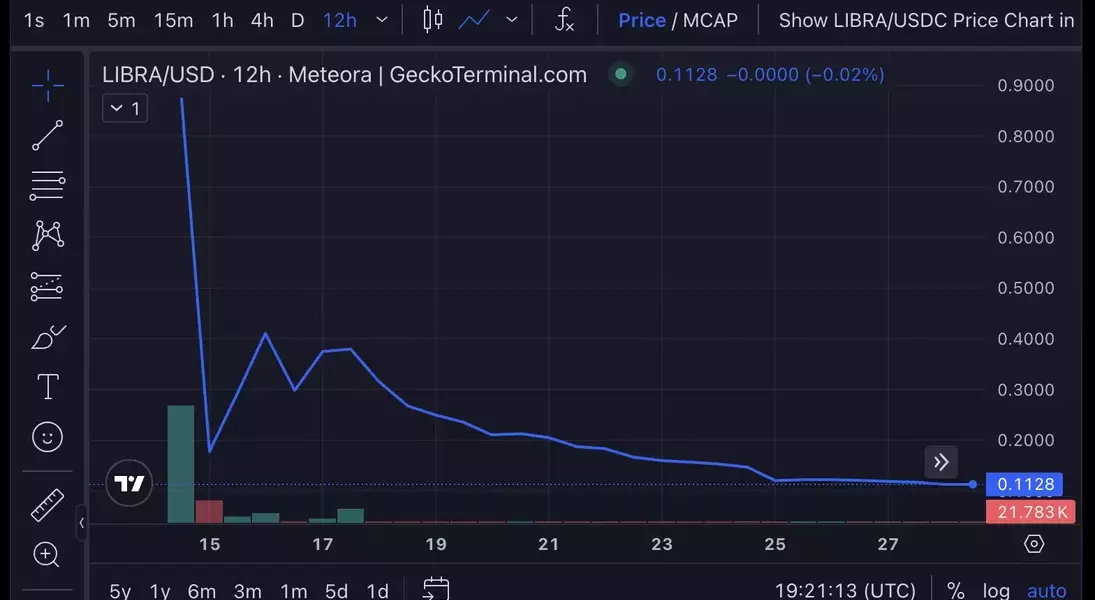
Task: Click the TradingView logo
Action: click(129, 483)
